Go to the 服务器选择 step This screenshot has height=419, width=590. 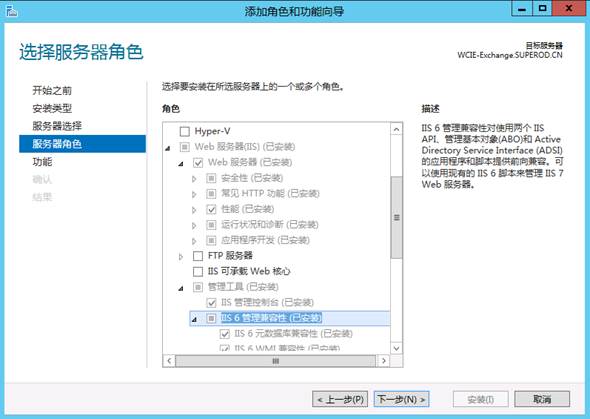point(57,126)
